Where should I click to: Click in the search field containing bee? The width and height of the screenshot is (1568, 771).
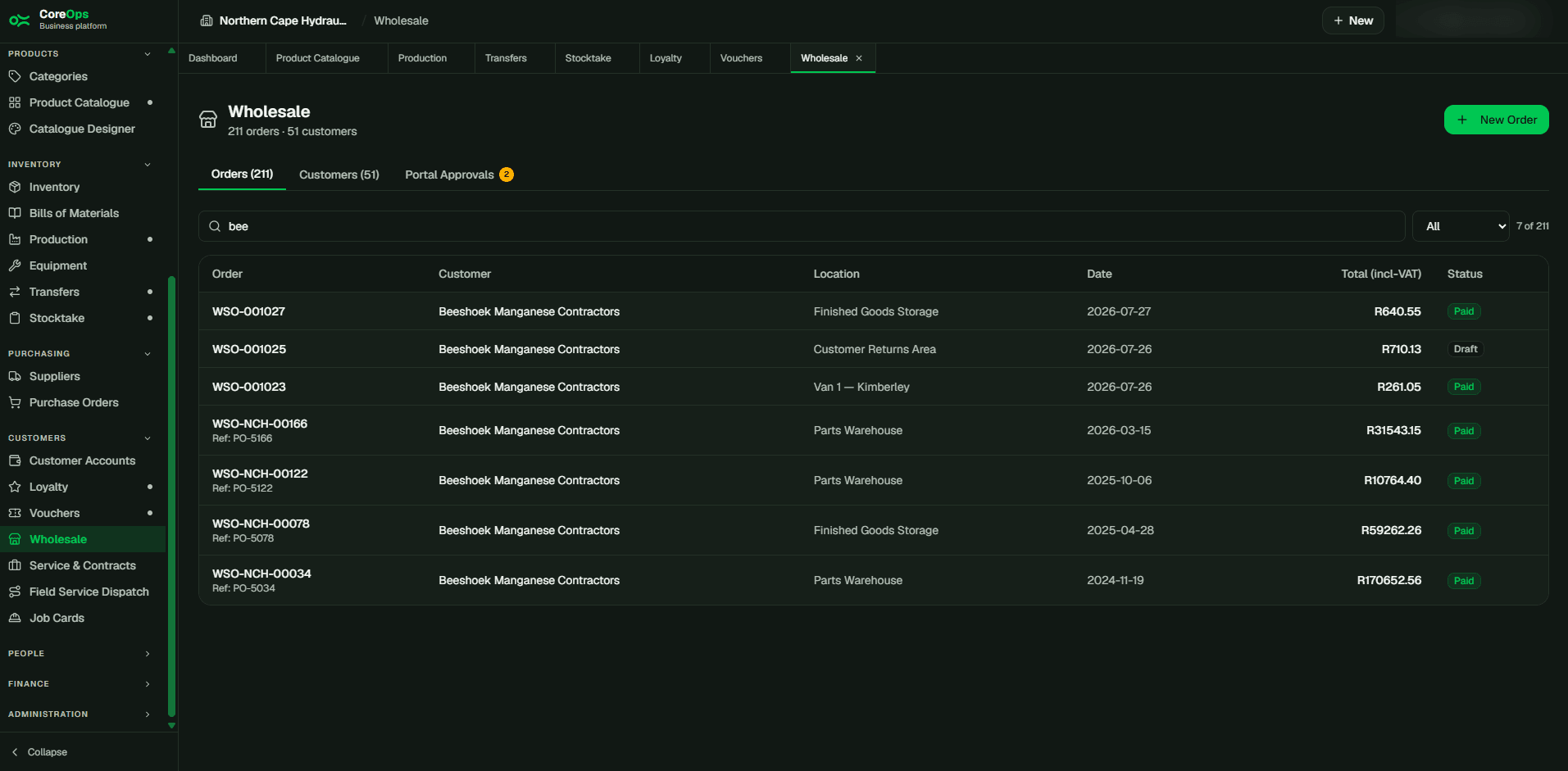pyautogui.click(x=802, y=226)
